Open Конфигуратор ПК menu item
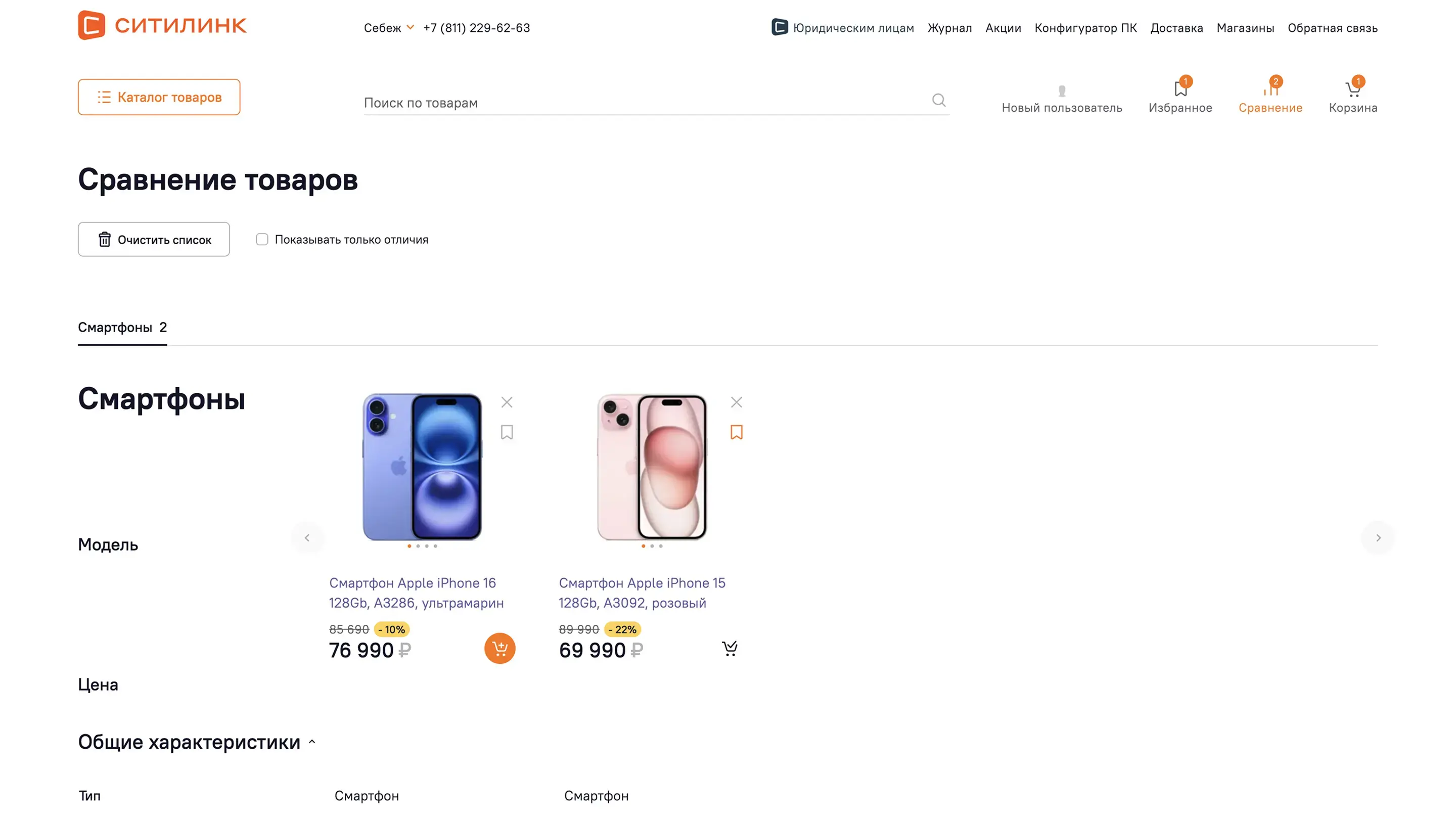 1085,28
